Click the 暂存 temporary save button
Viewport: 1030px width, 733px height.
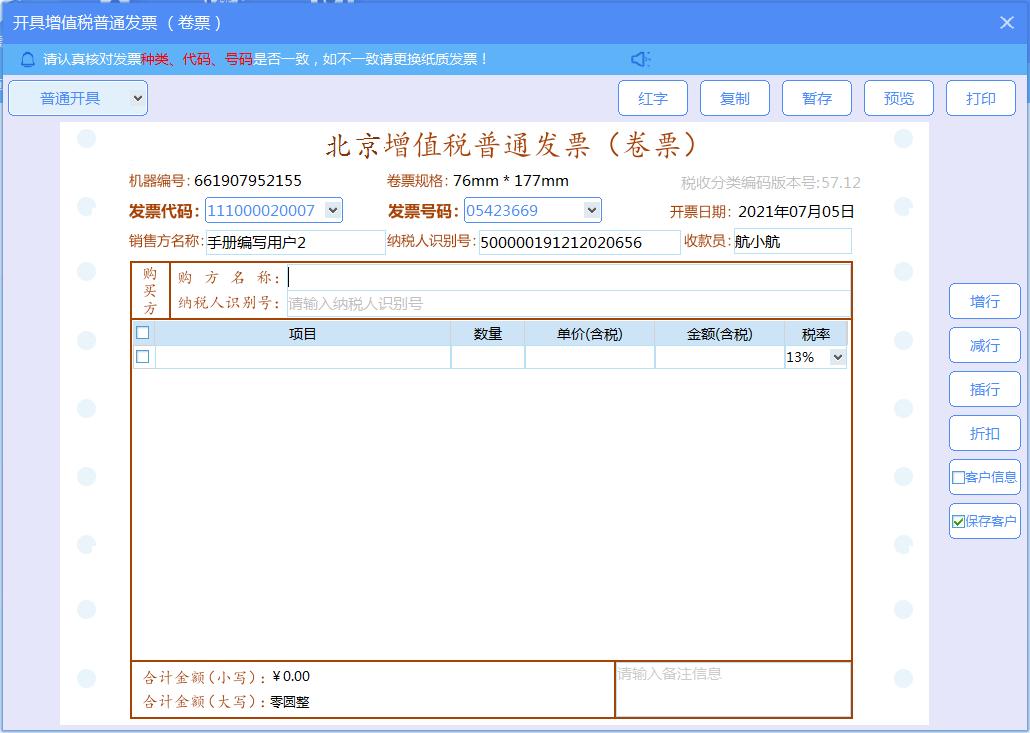point(817,98)
